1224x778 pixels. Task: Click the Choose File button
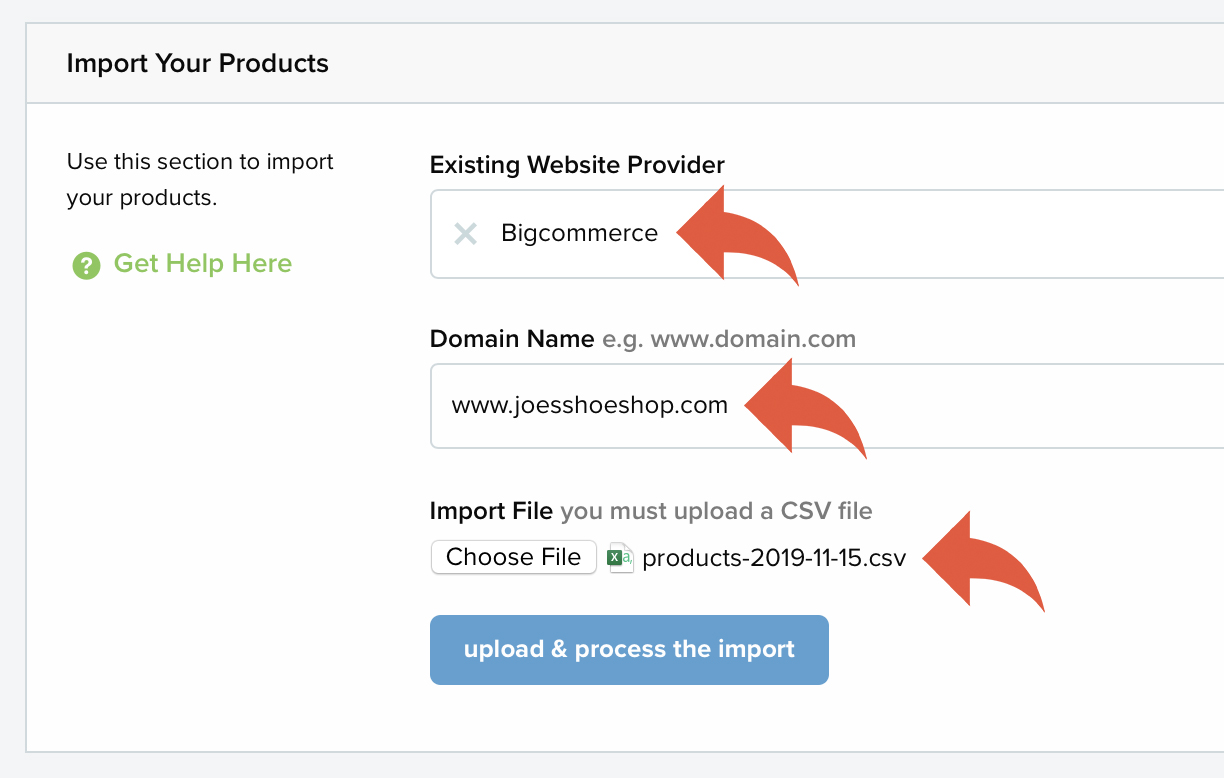click(x=514, y=557)
